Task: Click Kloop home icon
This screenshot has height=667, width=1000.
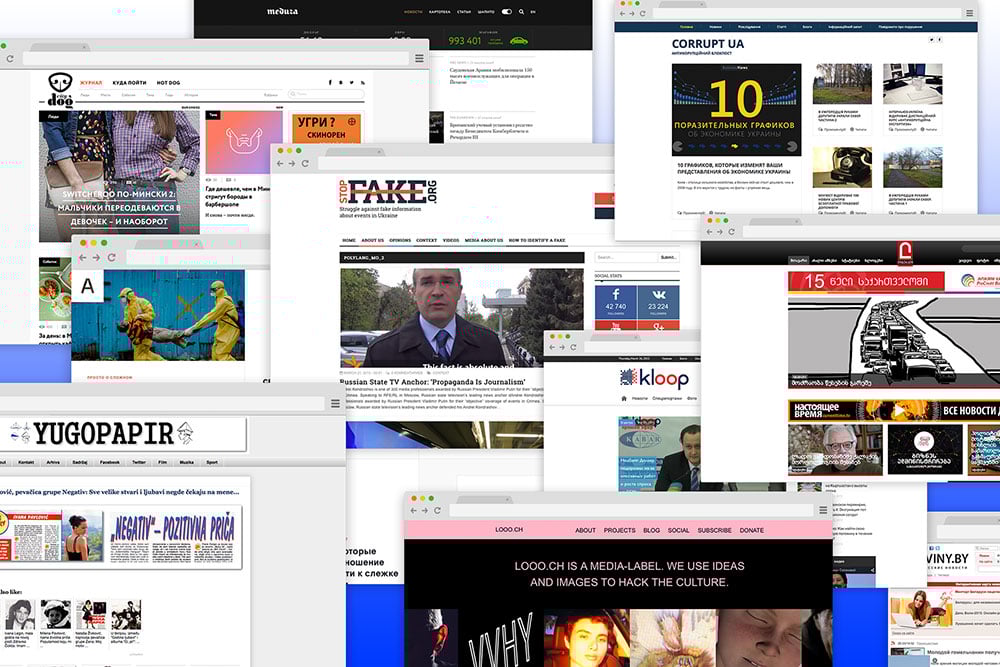Action: coord(624,399)
